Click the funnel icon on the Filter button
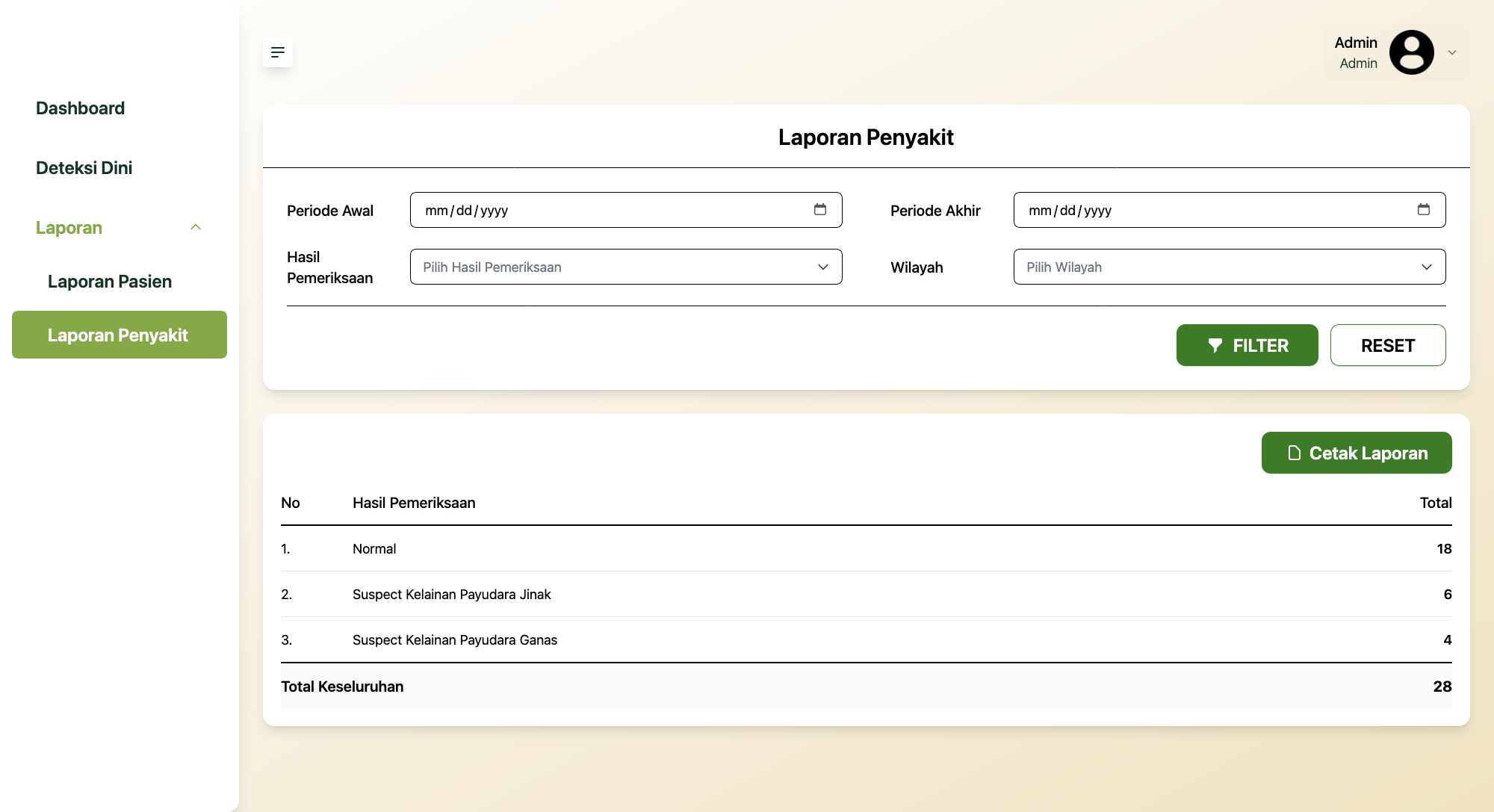 point(1215,345)
